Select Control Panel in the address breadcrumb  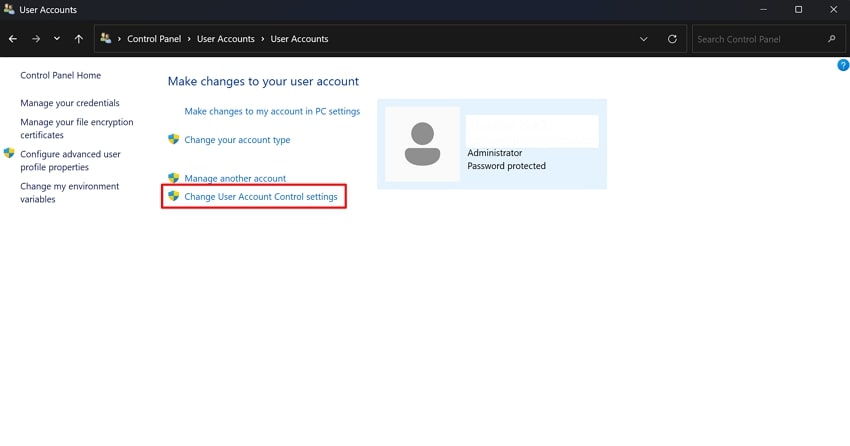154,39
